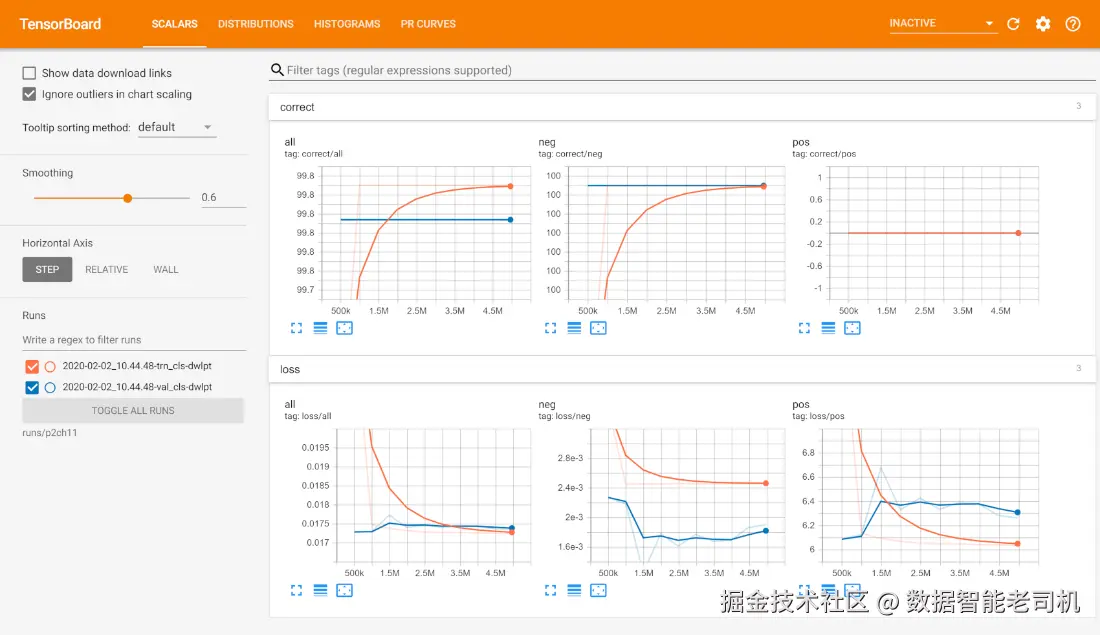
Task: Set horizontal axis to RELATIVE
Action: 107,269
